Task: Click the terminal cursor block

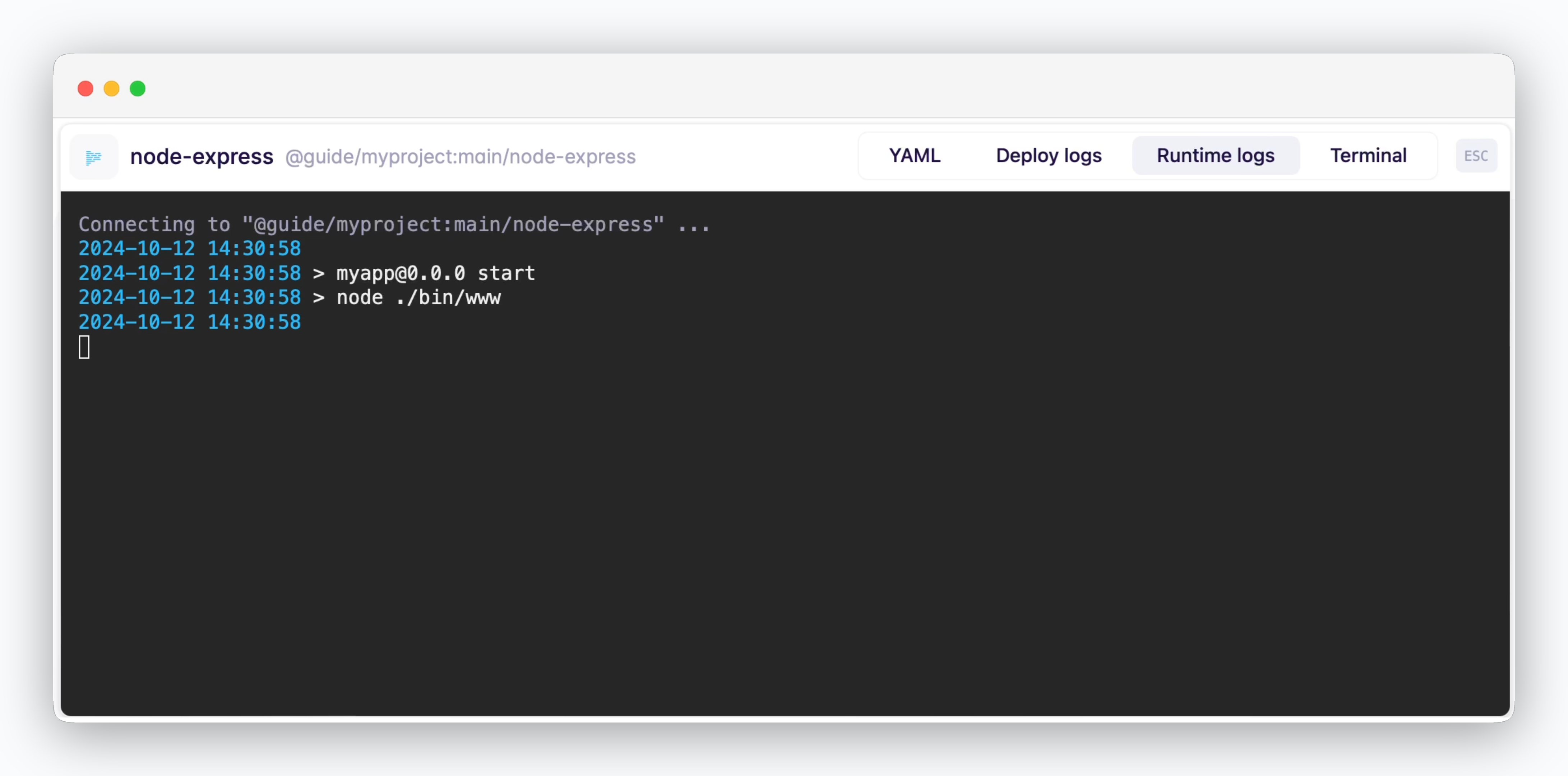Action: [x=84, y=347]
